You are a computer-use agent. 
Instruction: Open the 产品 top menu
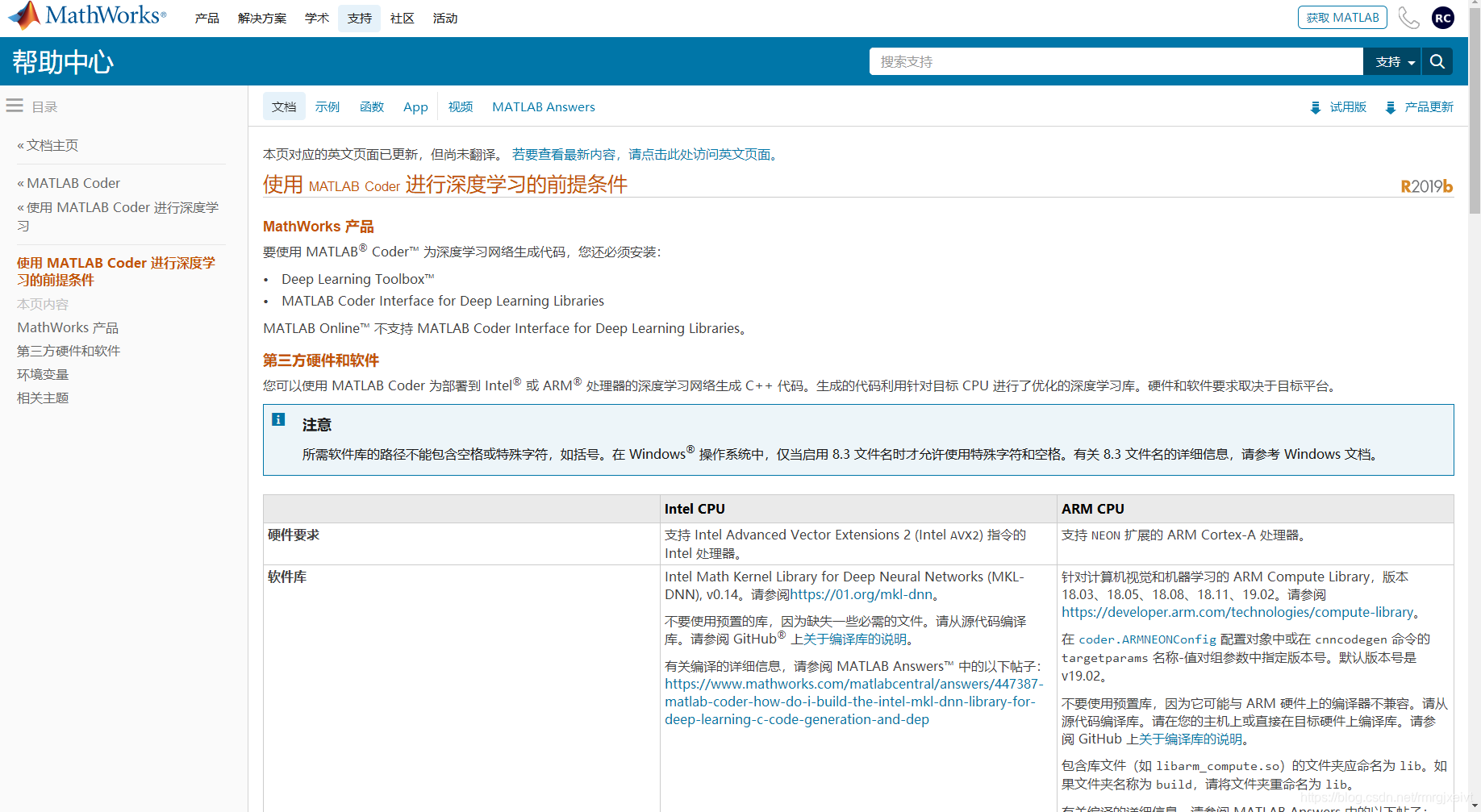tap(207, 18)
